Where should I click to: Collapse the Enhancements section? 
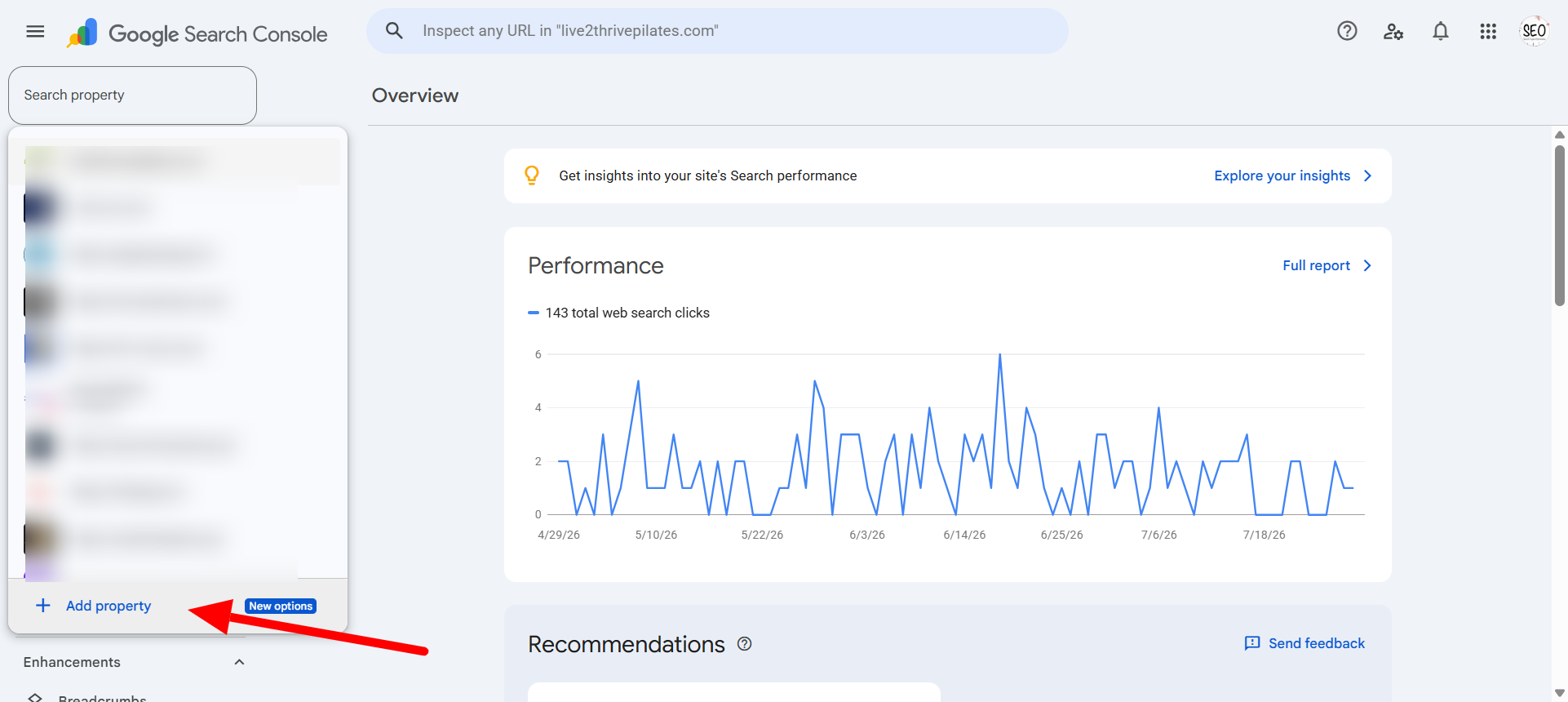coord(239,662)
